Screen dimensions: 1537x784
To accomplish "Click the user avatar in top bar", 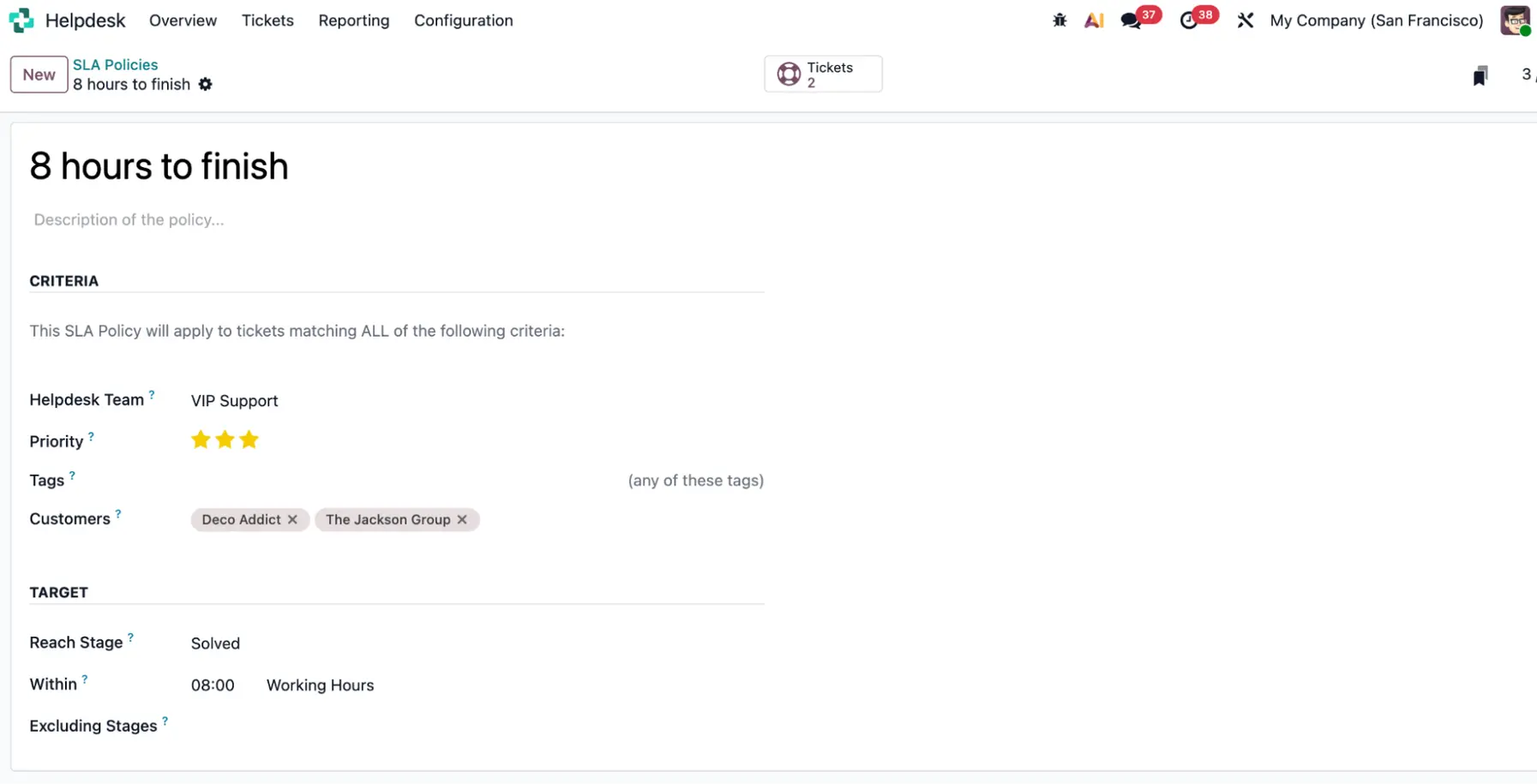I will (1515, 21).
